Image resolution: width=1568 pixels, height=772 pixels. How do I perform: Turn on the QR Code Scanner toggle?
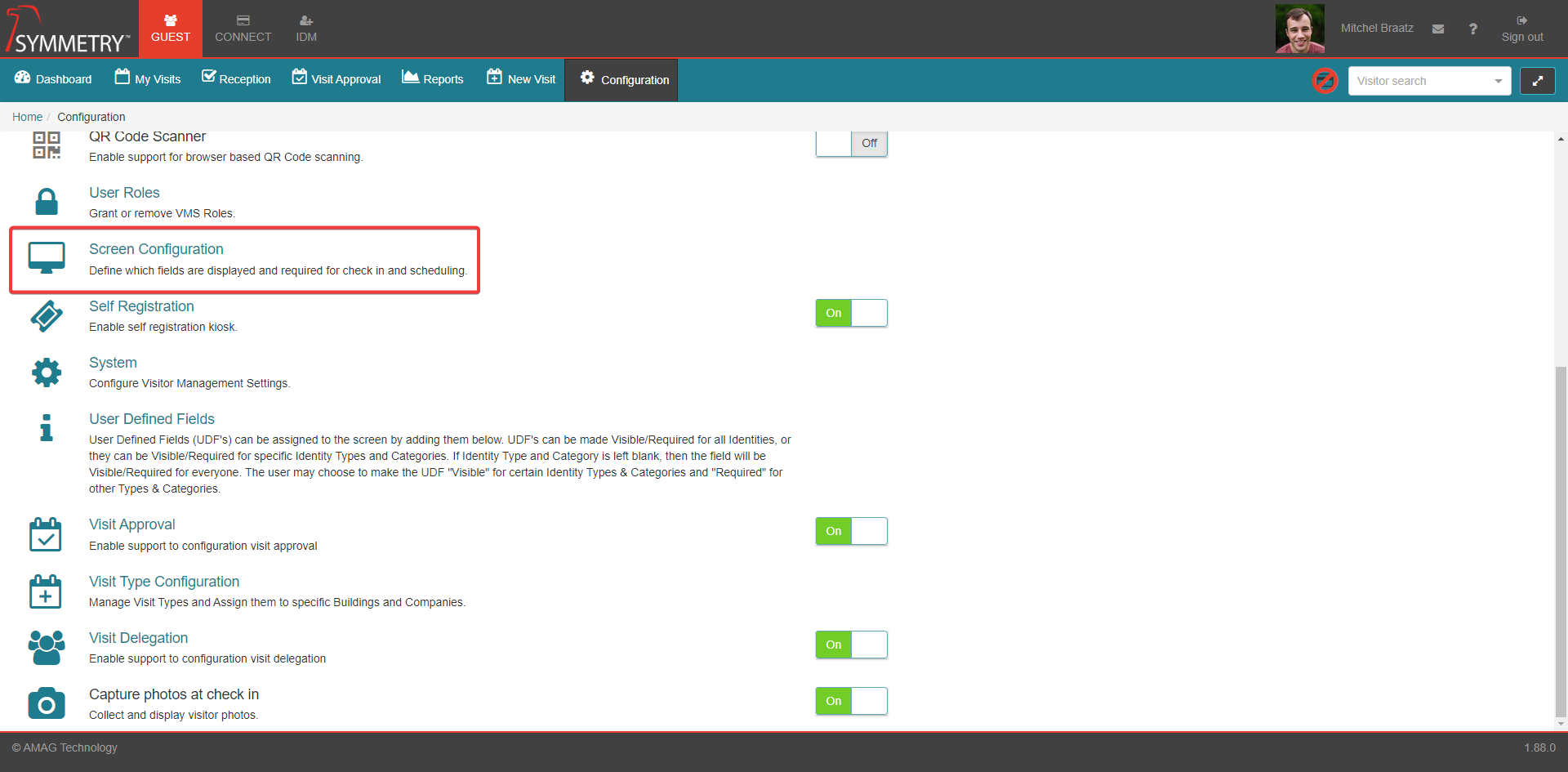click(851, 143)
